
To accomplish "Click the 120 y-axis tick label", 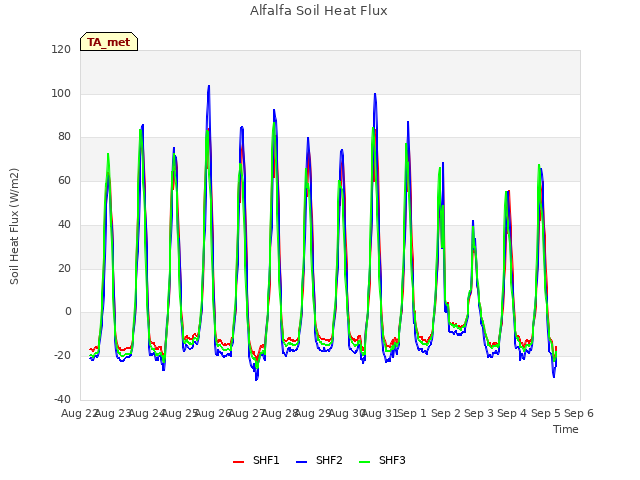I will pos(61,49).
